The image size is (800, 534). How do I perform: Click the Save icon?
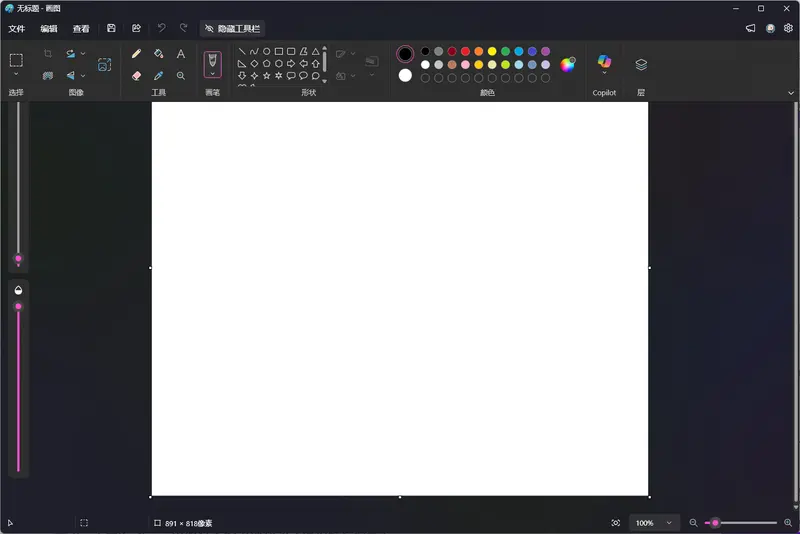tap(111, 29)
